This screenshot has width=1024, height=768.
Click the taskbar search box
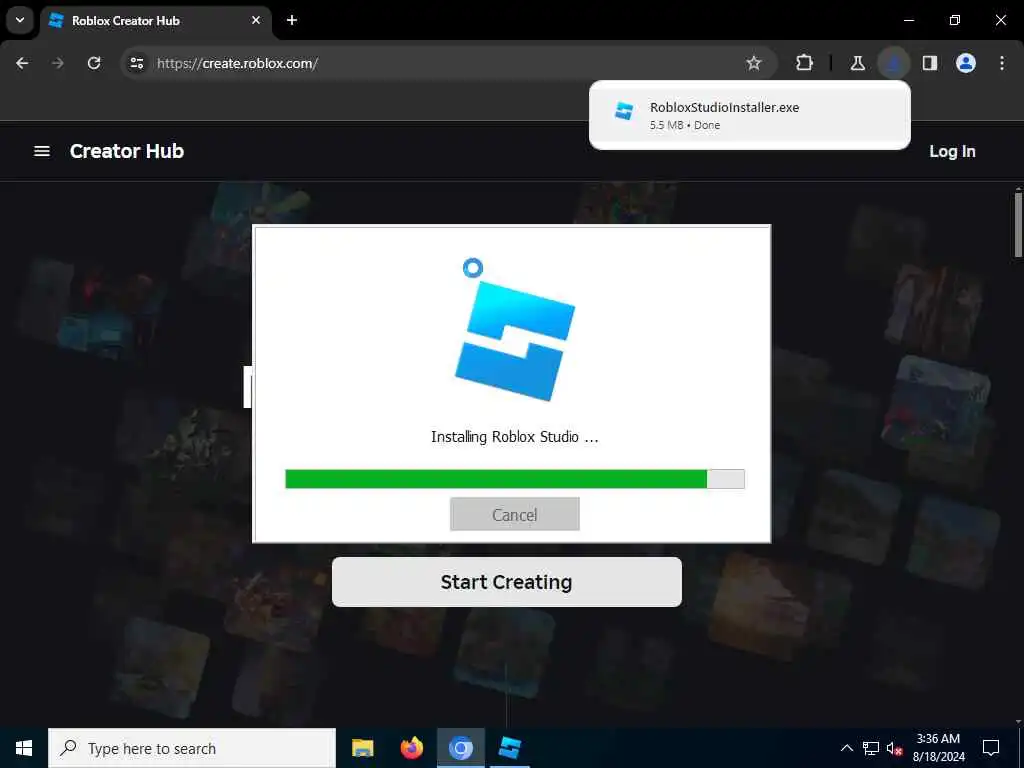[192, 748]
